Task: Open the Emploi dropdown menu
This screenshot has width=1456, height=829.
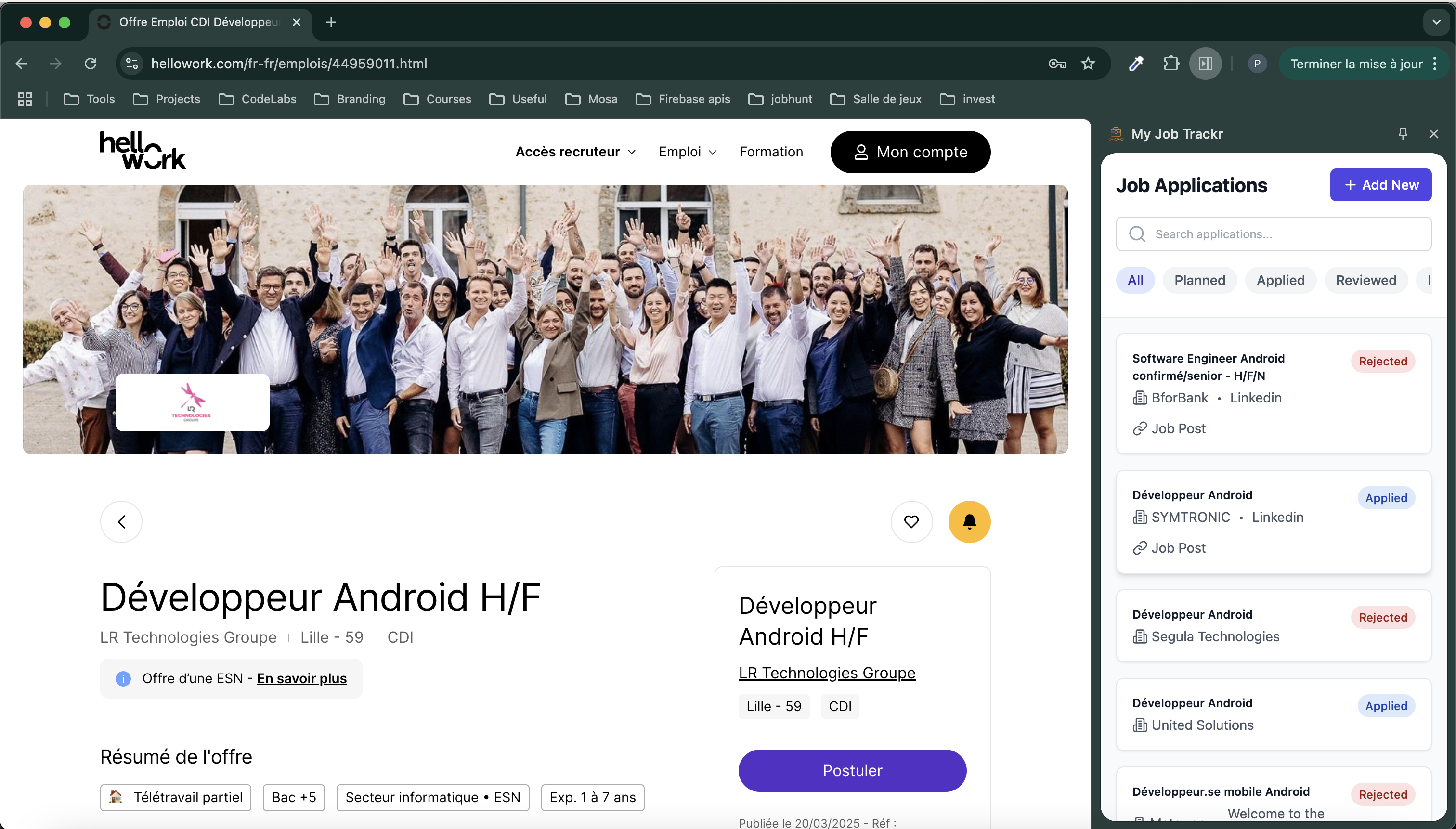Action: pyautogui.click(x=686, y=152)
